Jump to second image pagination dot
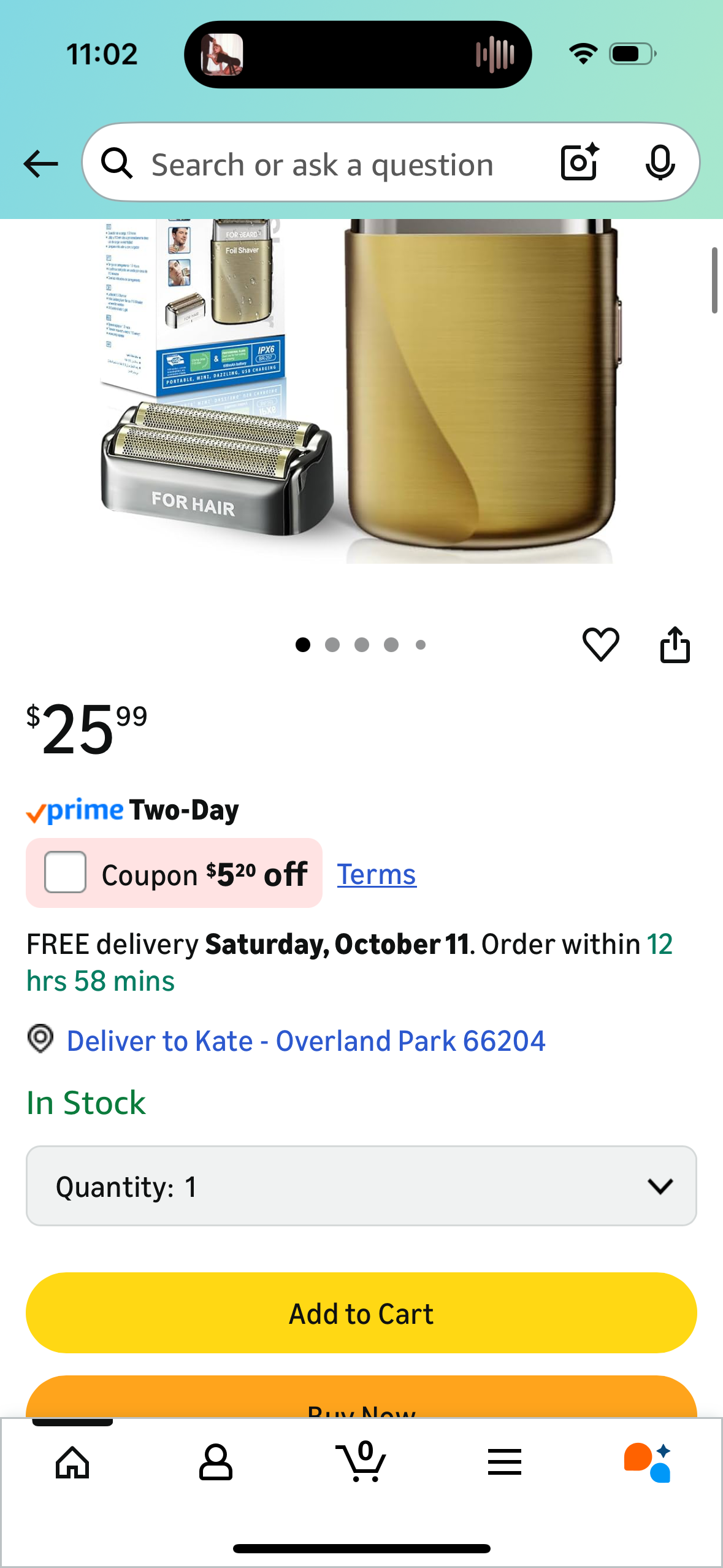This screenshot has height=1568, width=723. [332, 645]
